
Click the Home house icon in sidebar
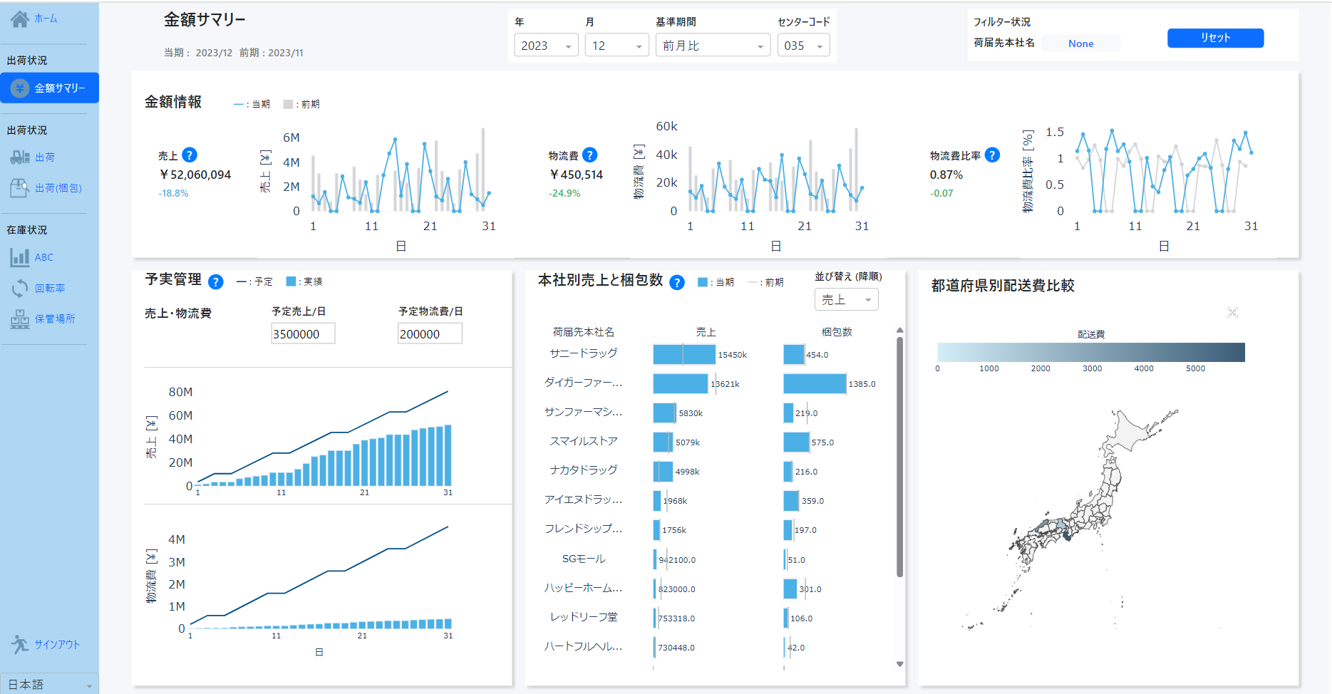click(19, 19)
